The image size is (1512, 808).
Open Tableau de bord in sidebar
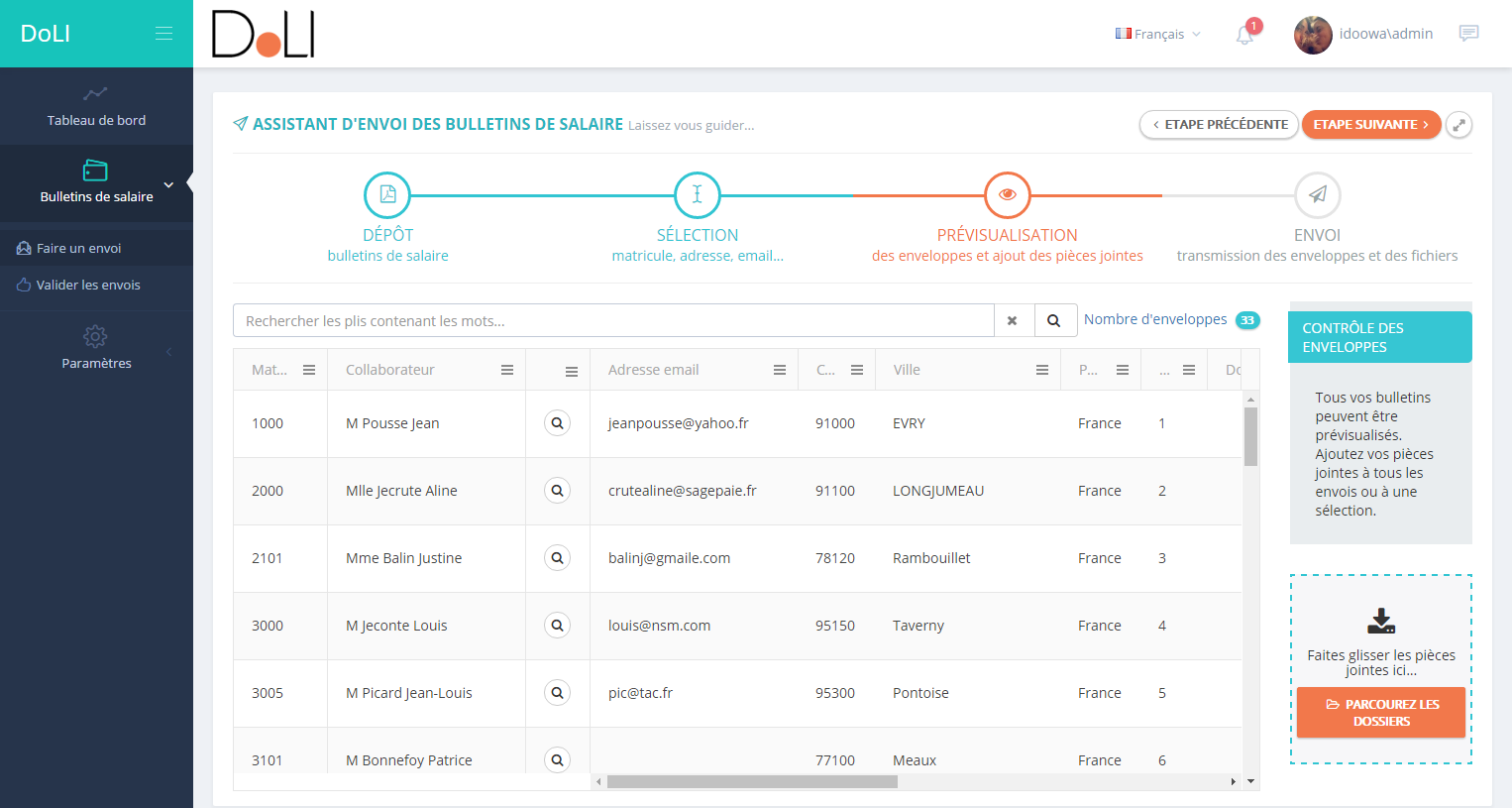96,106
